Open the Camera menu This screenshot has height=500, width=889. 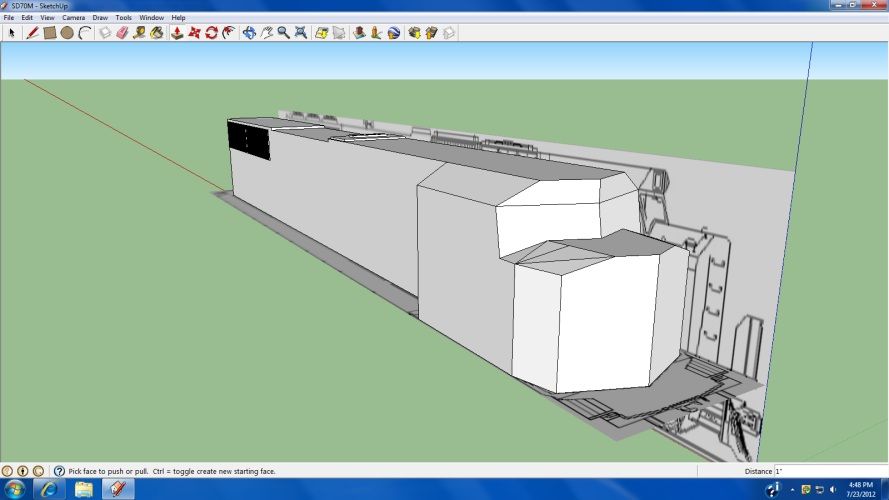coord(73,18)
